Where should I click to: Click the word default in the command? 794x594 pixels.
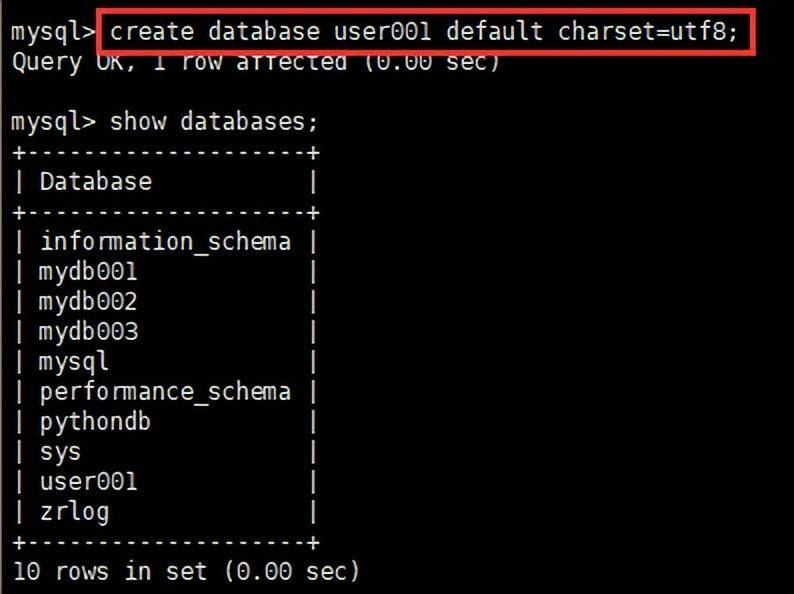pos(495,32)
